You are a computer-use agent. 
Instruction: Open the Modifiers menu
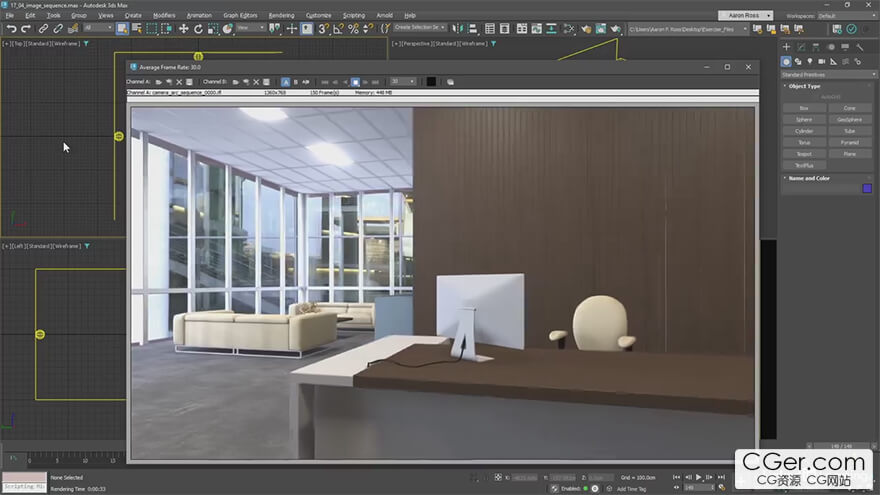pos(164,16)
